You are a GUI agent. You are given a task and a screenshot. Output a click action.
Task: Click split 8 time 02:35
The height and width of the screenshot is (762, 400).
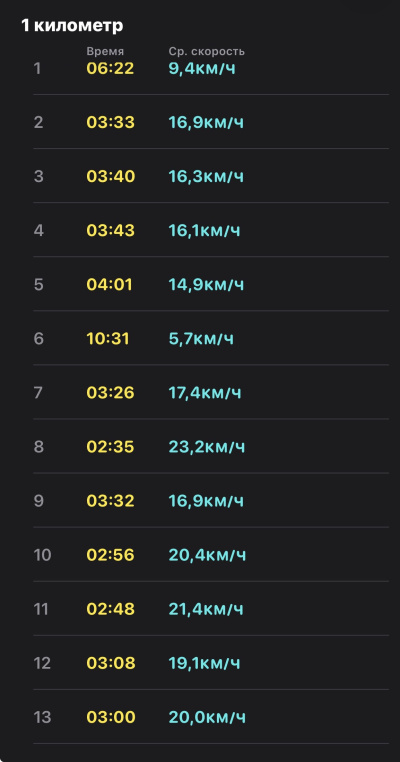click(110, 447)
